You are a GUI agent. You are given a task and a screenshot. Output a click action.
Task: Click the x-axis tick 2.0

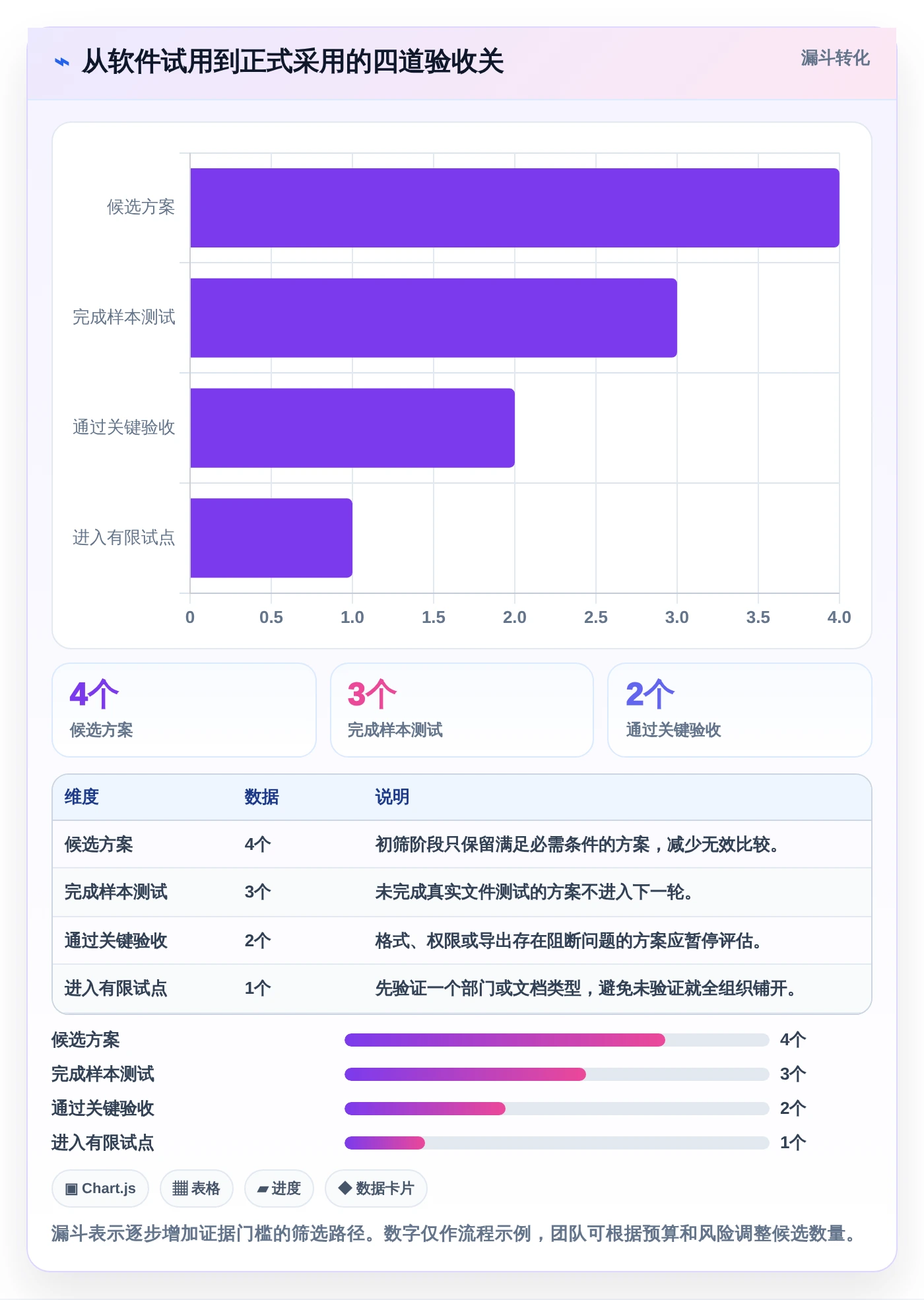515,617
